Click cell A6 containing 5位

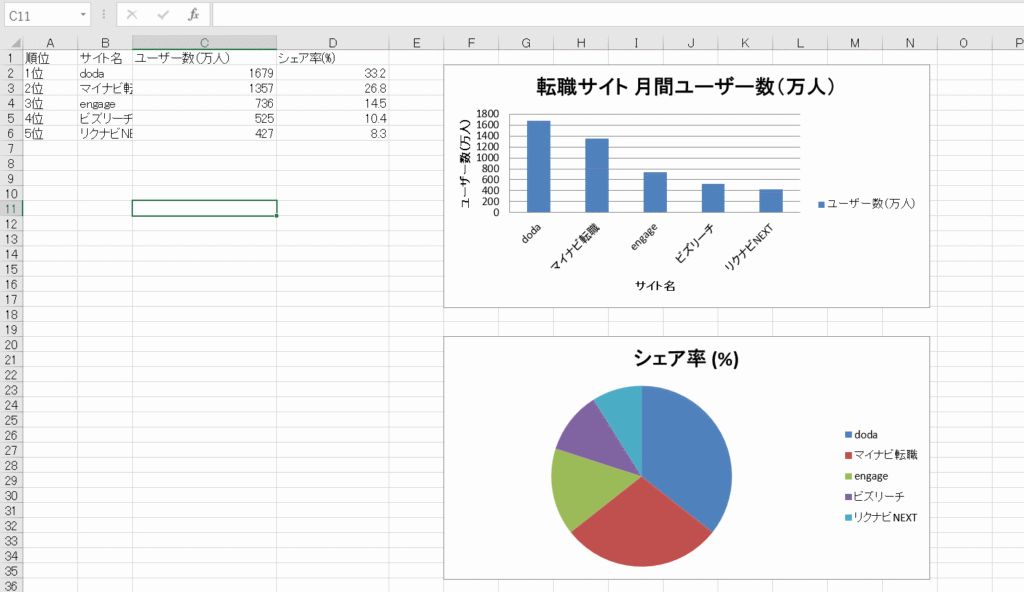[50, 133]
